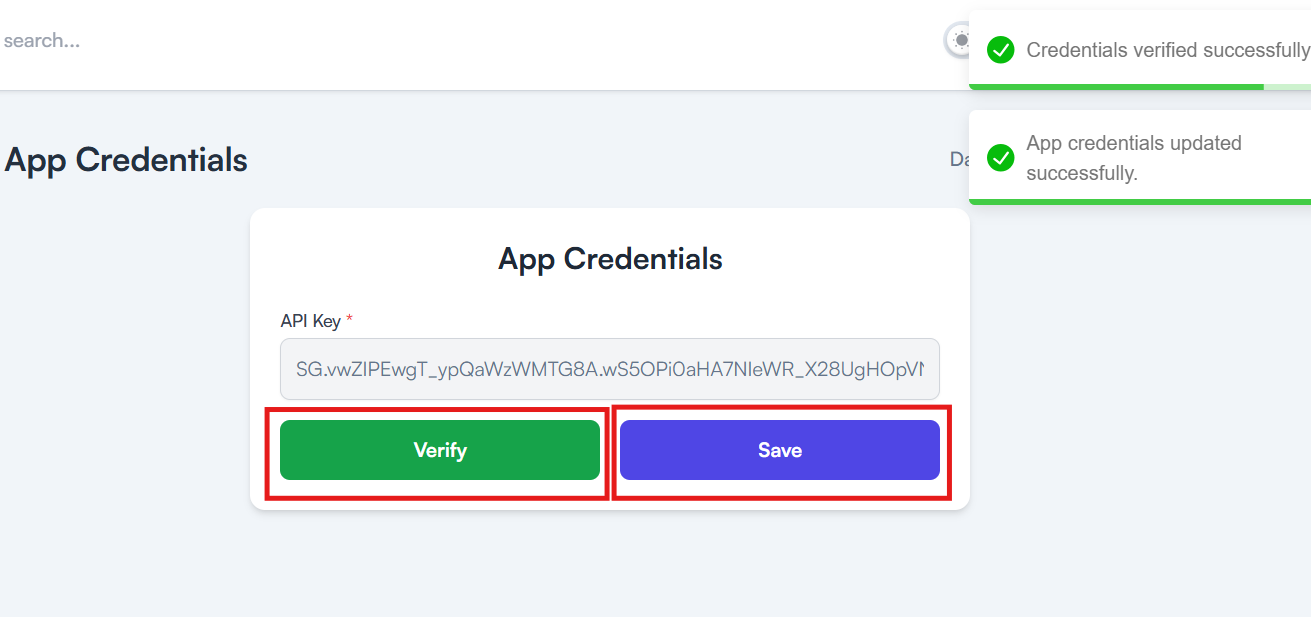Click the green bar under 'App credentials updated' toast

(x=1140, y=202)
